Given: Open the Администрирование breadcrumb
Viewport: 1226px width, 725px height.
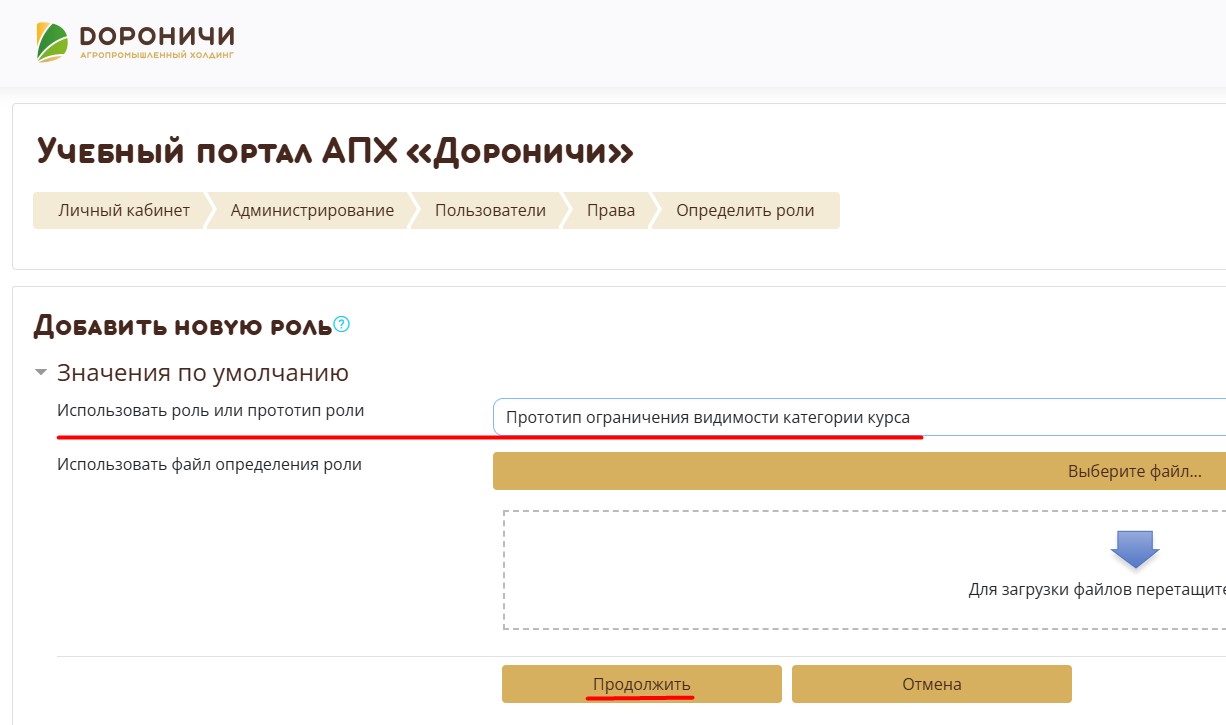Looking at the screenshot, I should pyautogui.click(x=312, y=211).
